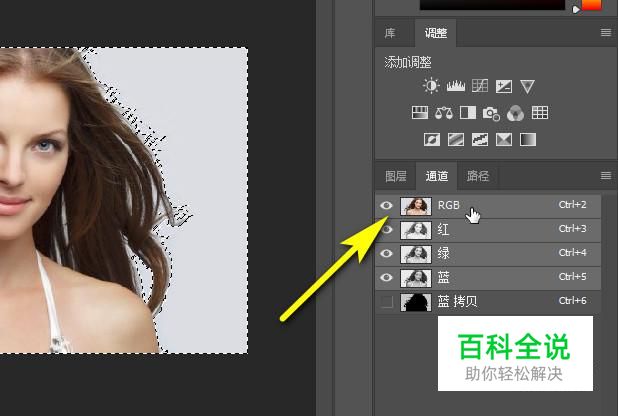Open the 通道 panel options menu

(x=606, y=175)
